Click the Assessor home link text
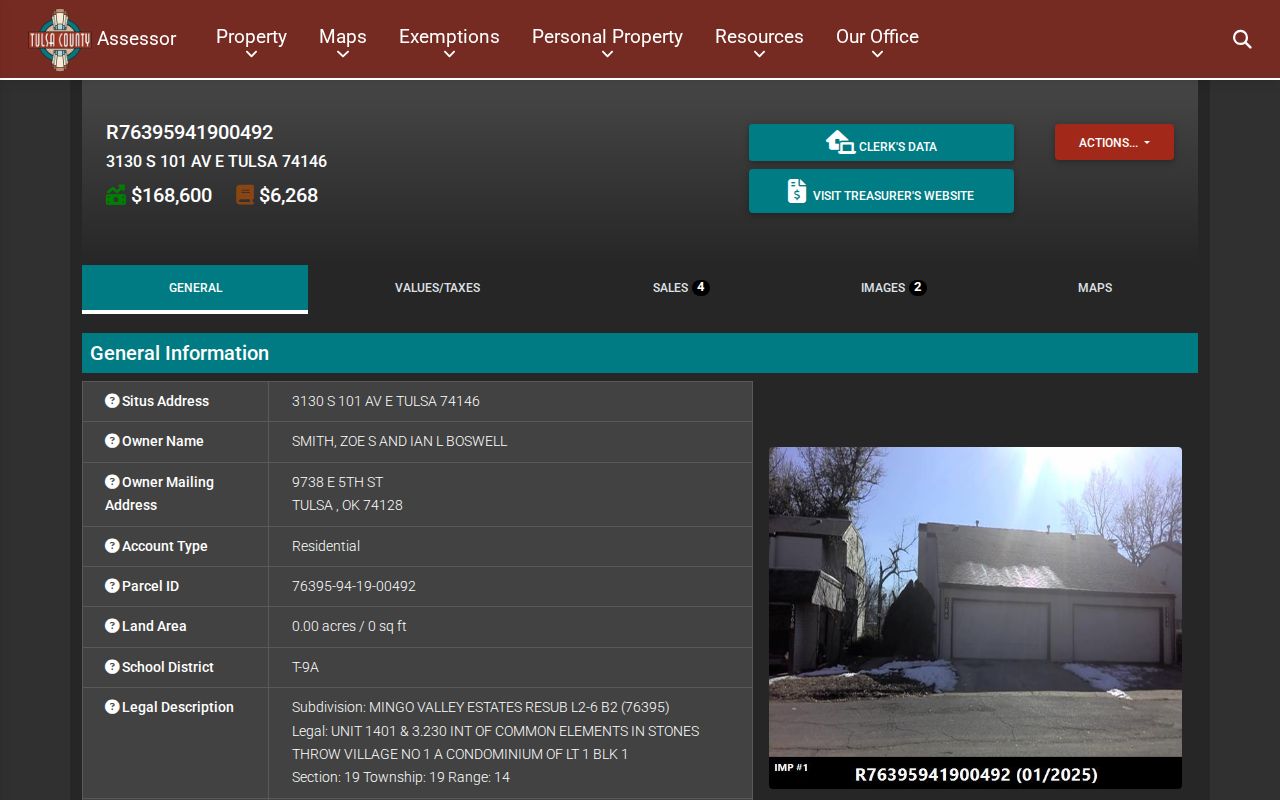1280x800 pixels. (x=136, y=39)
